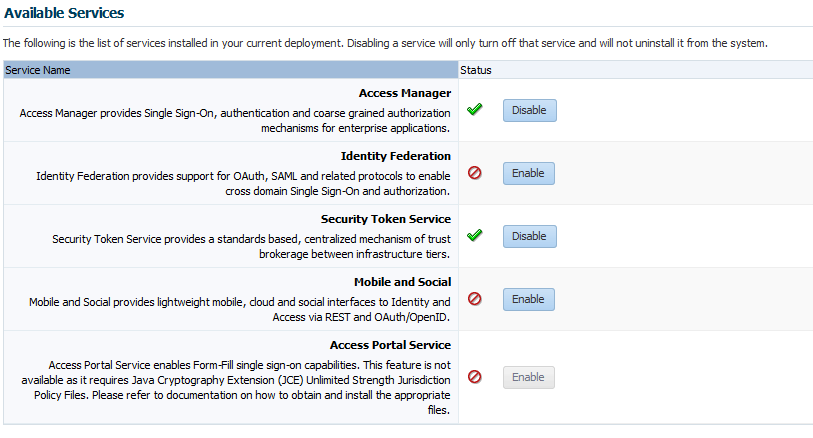The width and height of the screenshot is (813, 438).
Task: Click the green checkmark for Security Token Service
Action: point(474,235)
